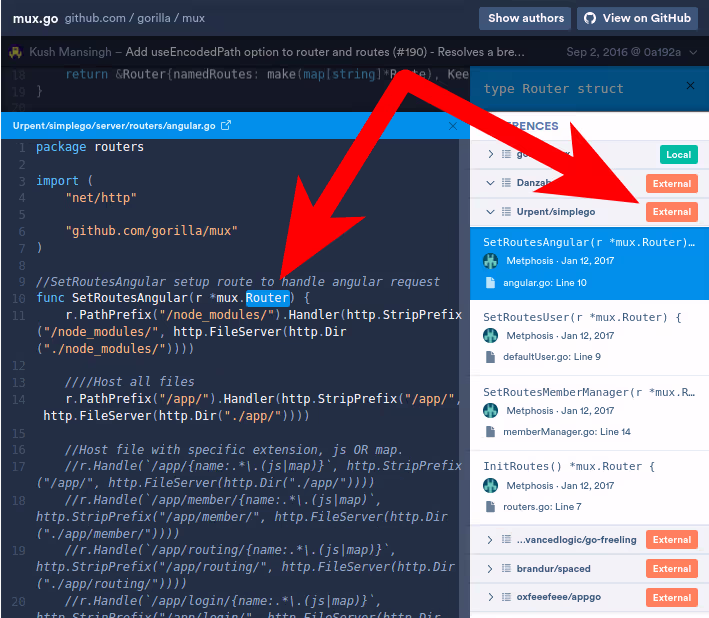The image size is (709, 618).
Task: Click list icon next to brandur/spaced
Action: [506, 568]
